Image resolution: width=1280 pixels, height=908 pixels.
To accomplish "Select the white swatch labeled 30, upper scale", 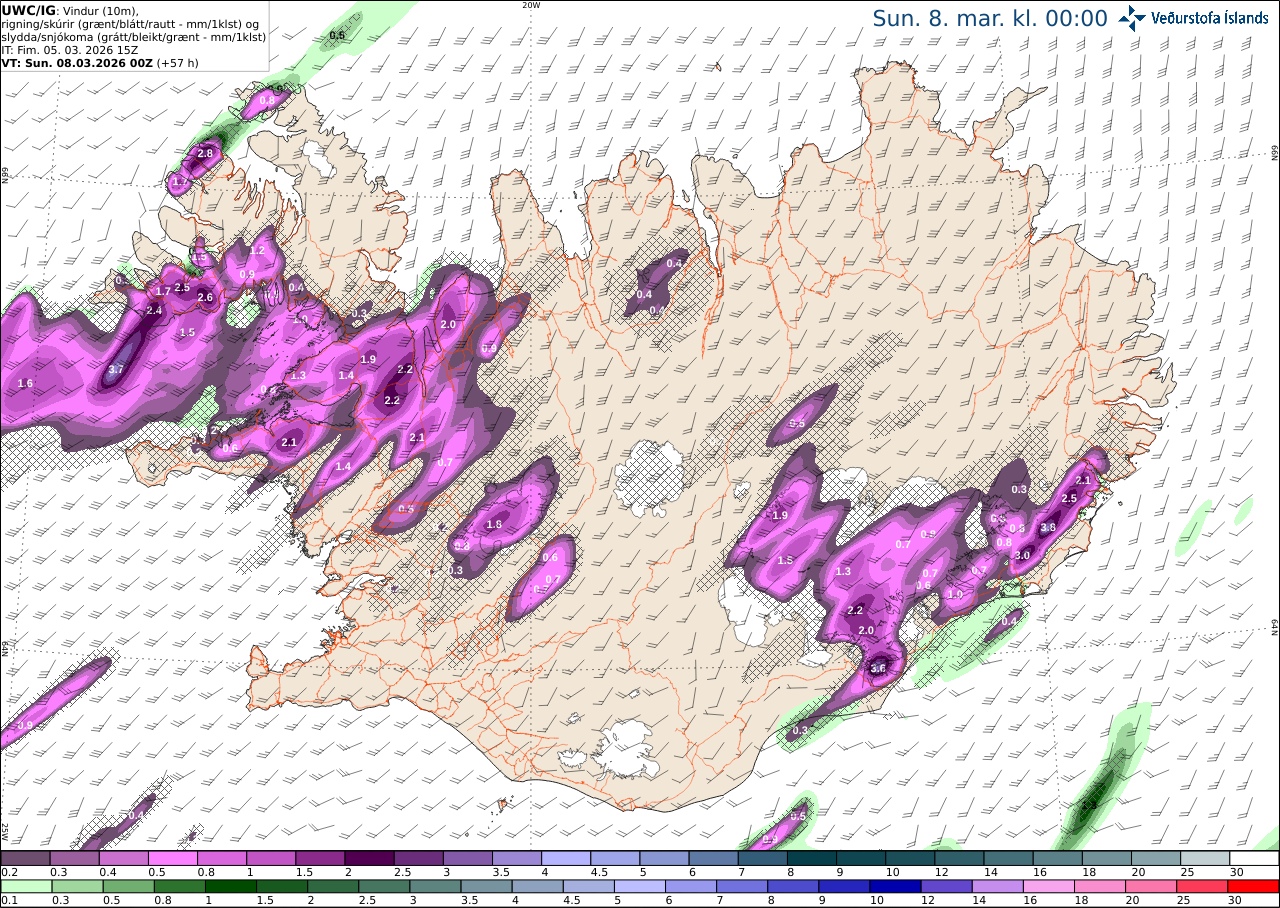I will [1254, 858].
